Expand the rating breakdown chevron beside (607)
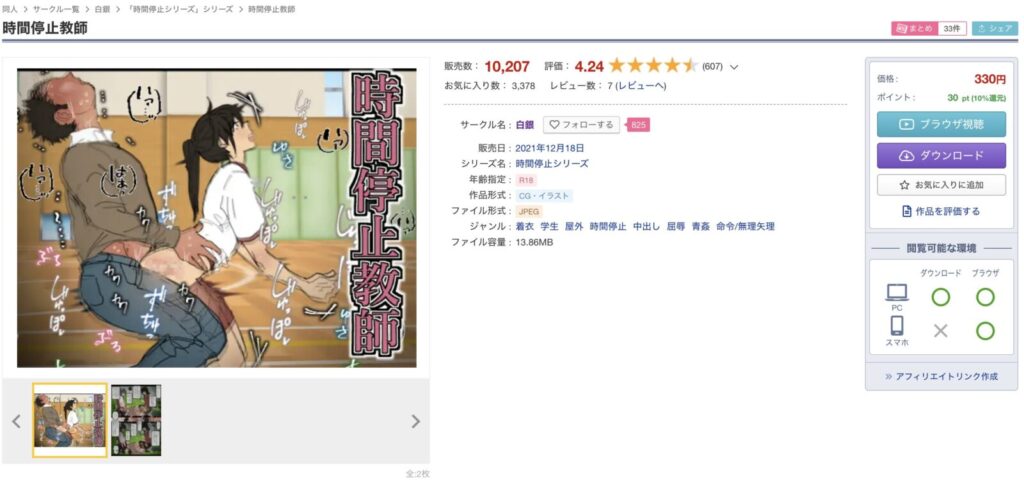Image resolution: width=1024 pixels, height=493 pixels. tap(734, 67)
